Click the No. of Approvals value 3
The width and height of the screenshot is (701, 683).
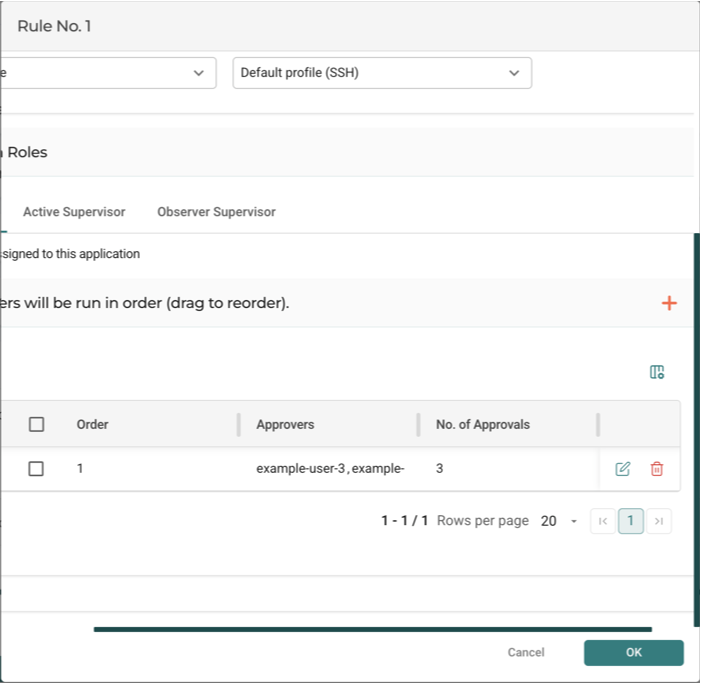pos(439,468)
